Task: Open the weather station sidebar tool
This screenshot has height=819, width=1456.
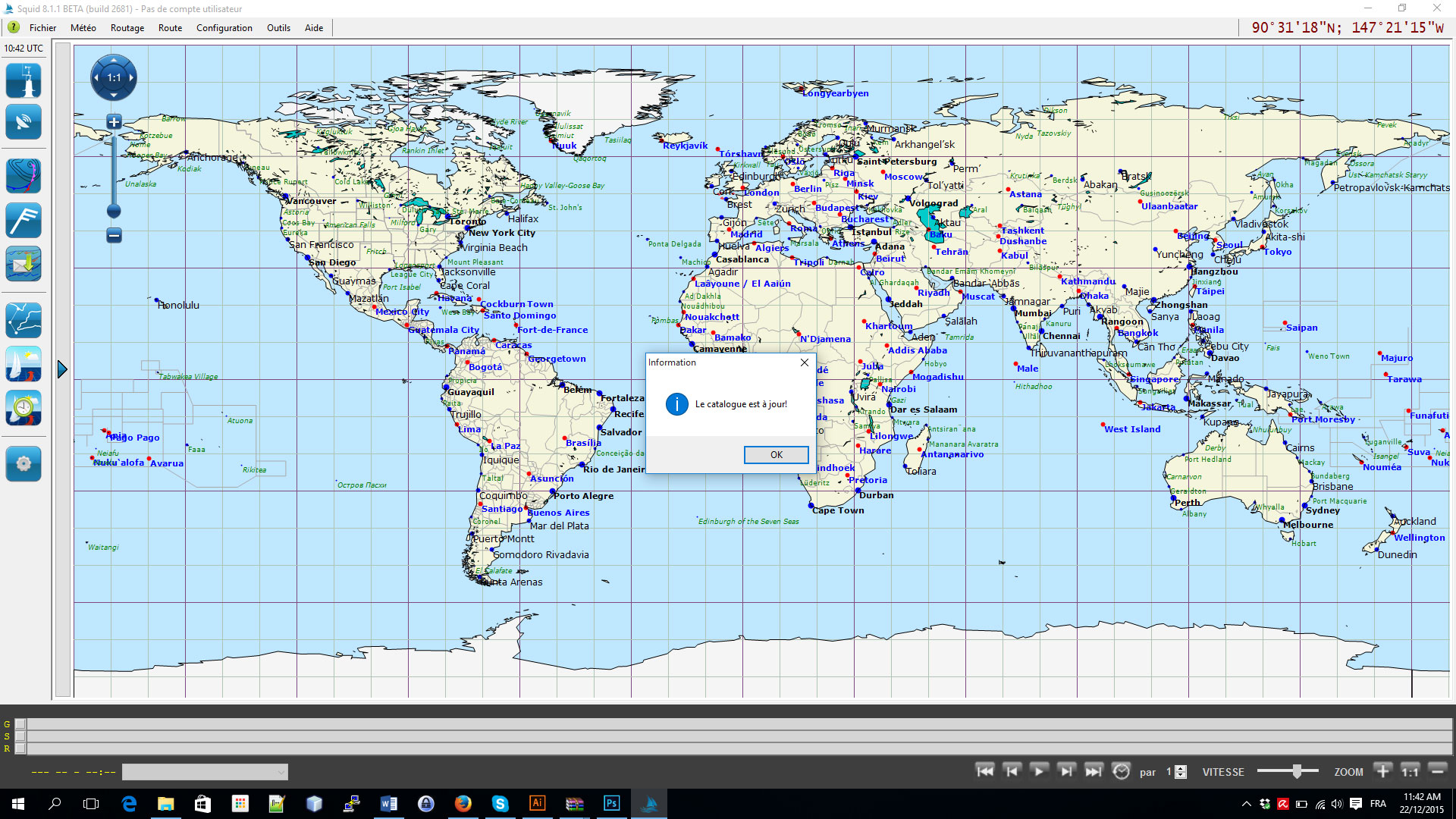Action: pyautogui.click(x=24, y=81)
